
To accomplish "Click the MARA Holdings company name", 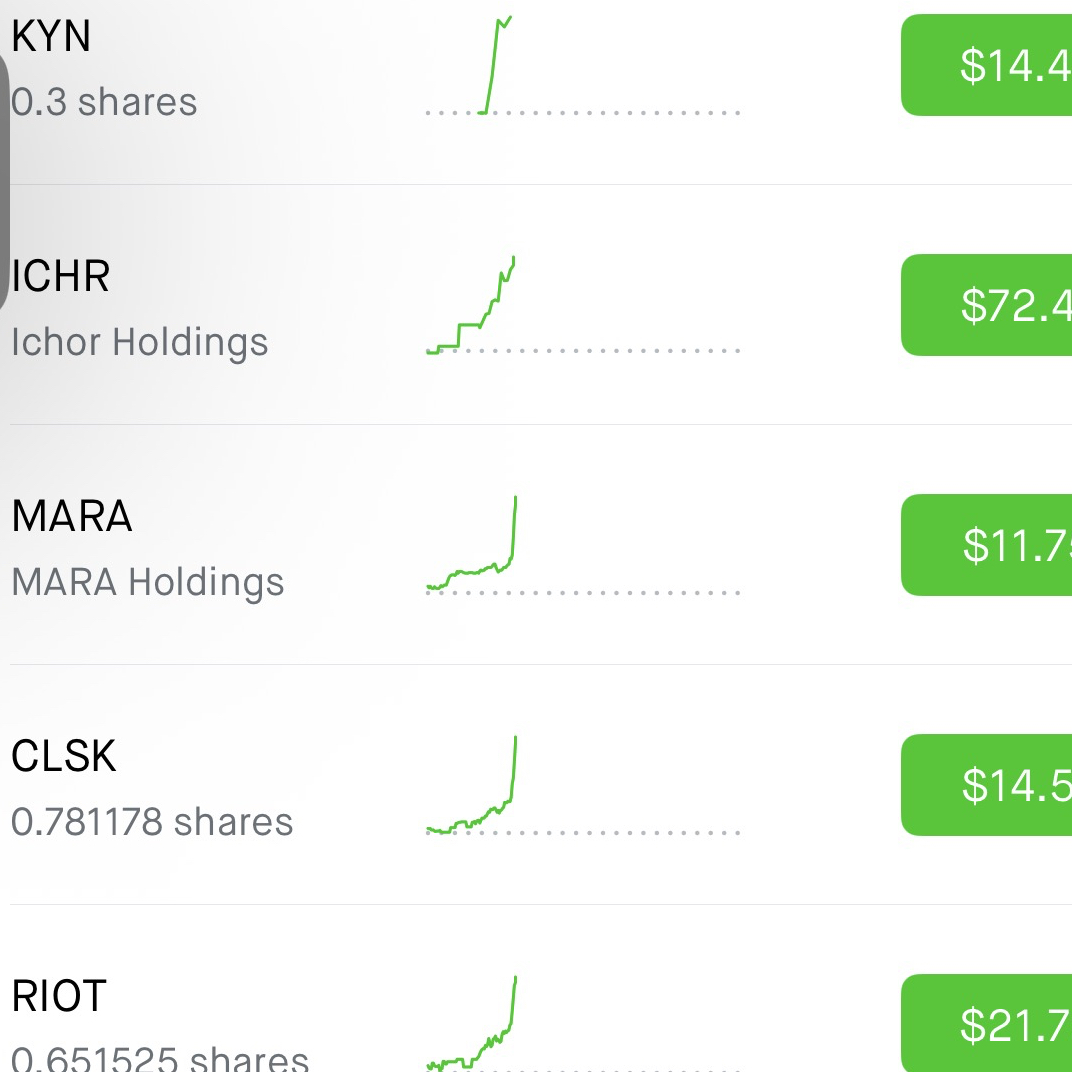I will (148, 582).
